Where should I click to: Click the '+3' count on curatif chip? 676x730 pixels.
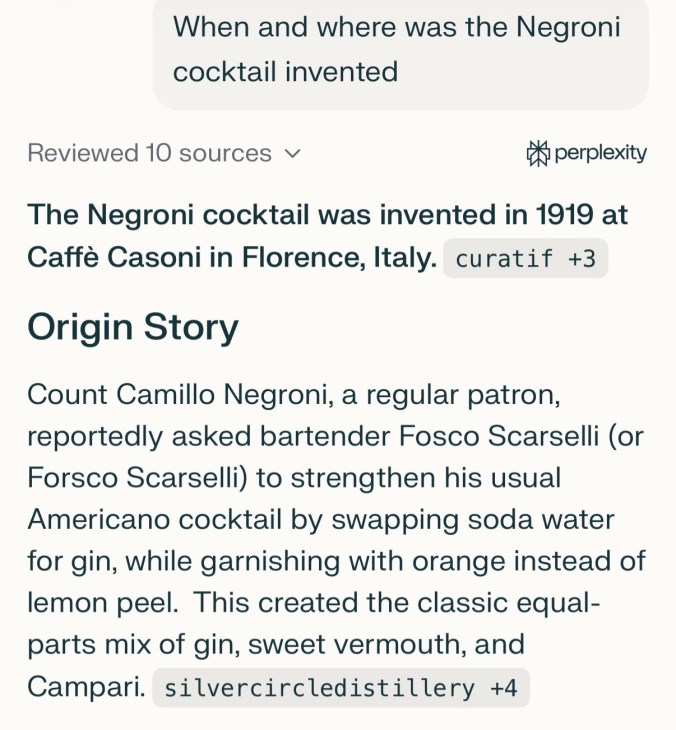pos(581,259)
